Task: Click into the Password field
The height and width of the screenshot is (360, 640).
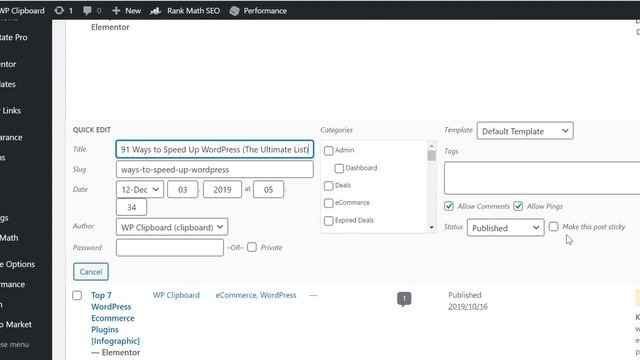Action: point(170,247)
